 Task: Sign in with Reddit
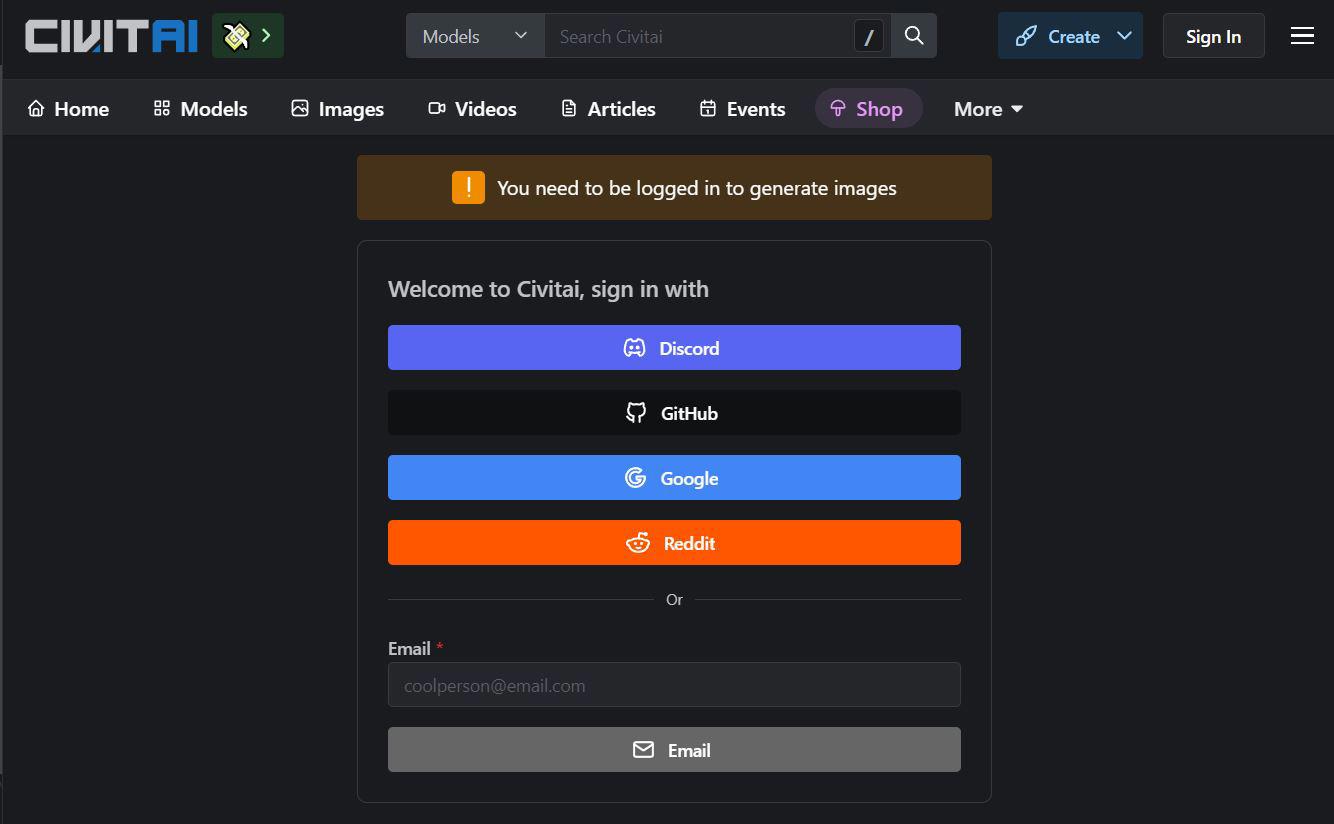point(674,543)
